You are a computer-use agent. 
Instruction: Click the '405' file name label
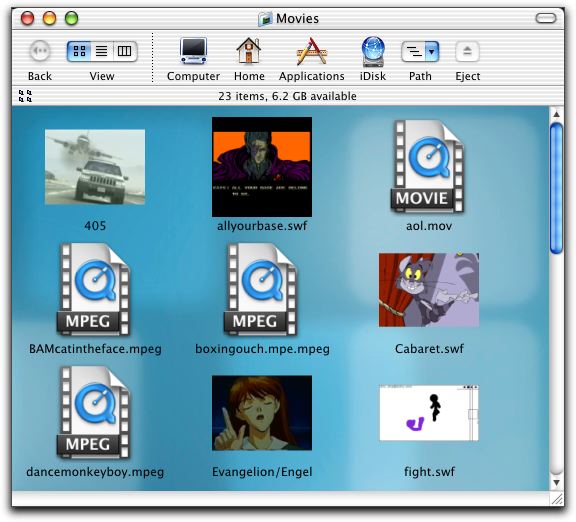(95, 226)
